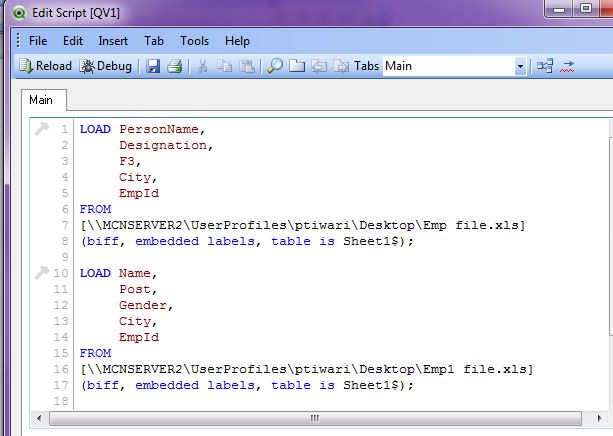The height and width of the screenshot is (436, 613).
Task: Save the script with floppy icon
Action: coord(153,66)
